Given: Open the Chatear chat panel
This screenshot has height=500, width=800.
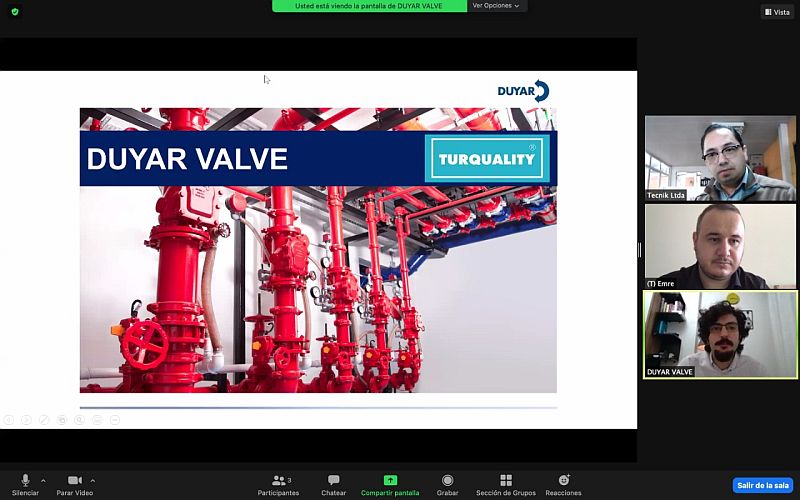Looking at the screenshot, I should coord(334,485).
